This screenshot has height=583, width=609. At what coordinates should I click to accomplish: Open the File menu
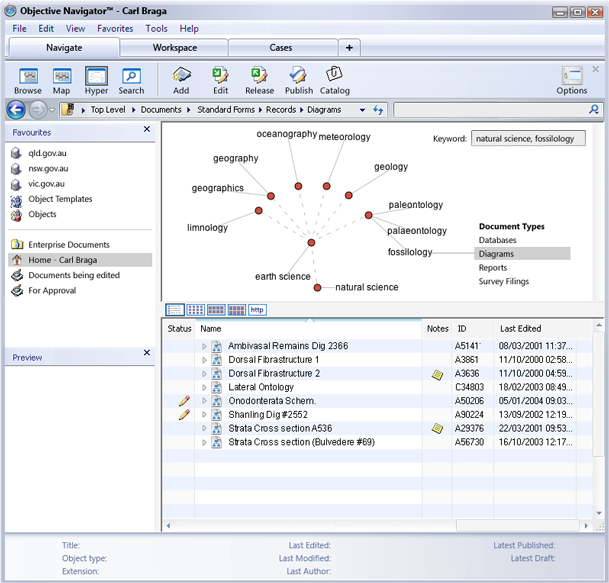[19, 29]
